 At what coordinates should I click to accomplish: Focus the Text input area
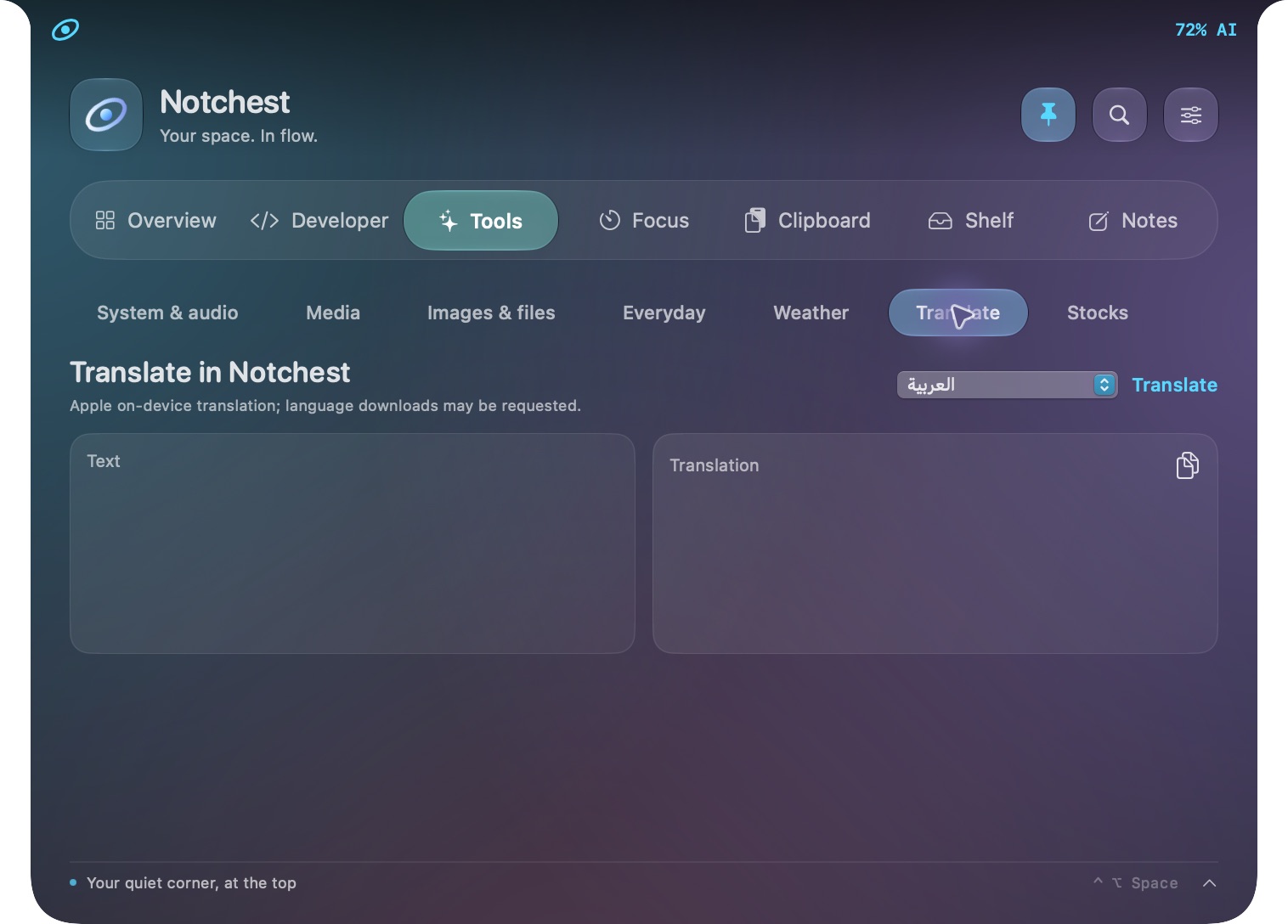(x=353, y=544)
